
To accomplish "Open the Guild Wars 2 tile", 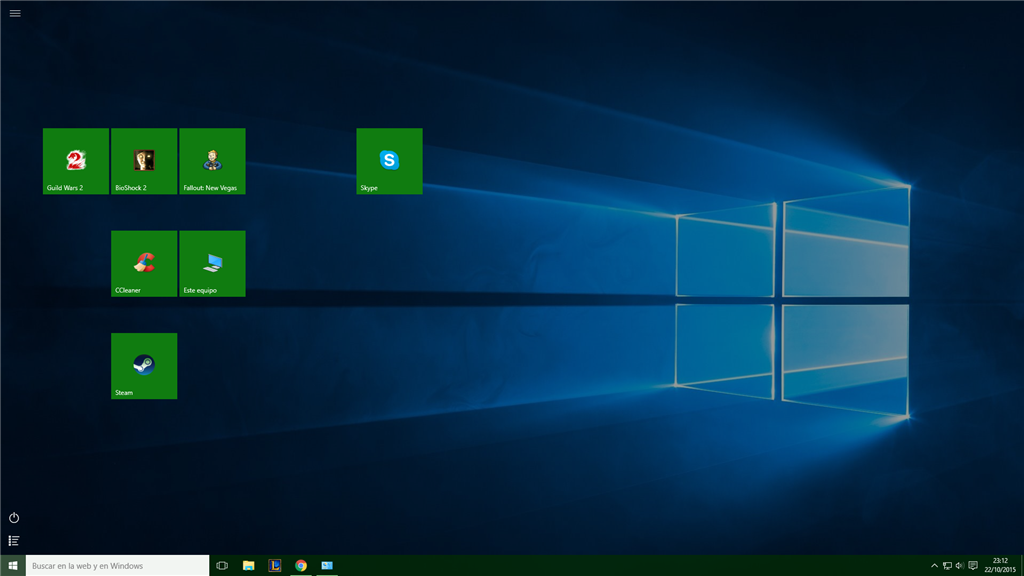I will [76, 161].
